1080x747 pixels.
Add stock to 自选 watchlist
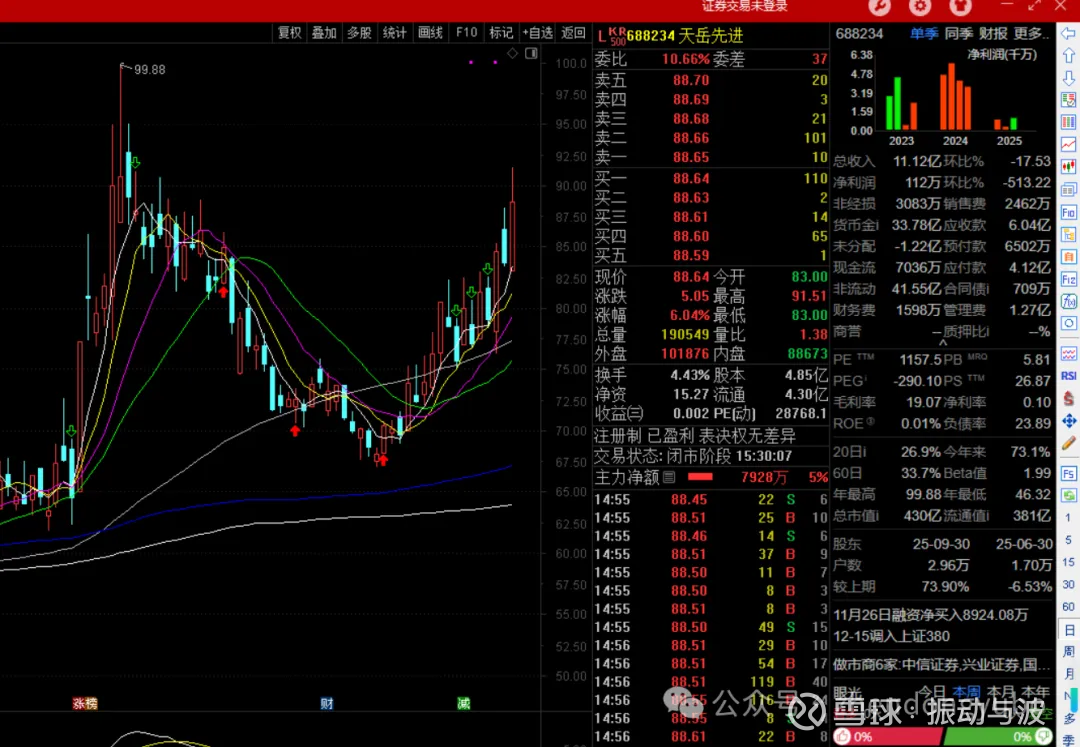[537, 32]
